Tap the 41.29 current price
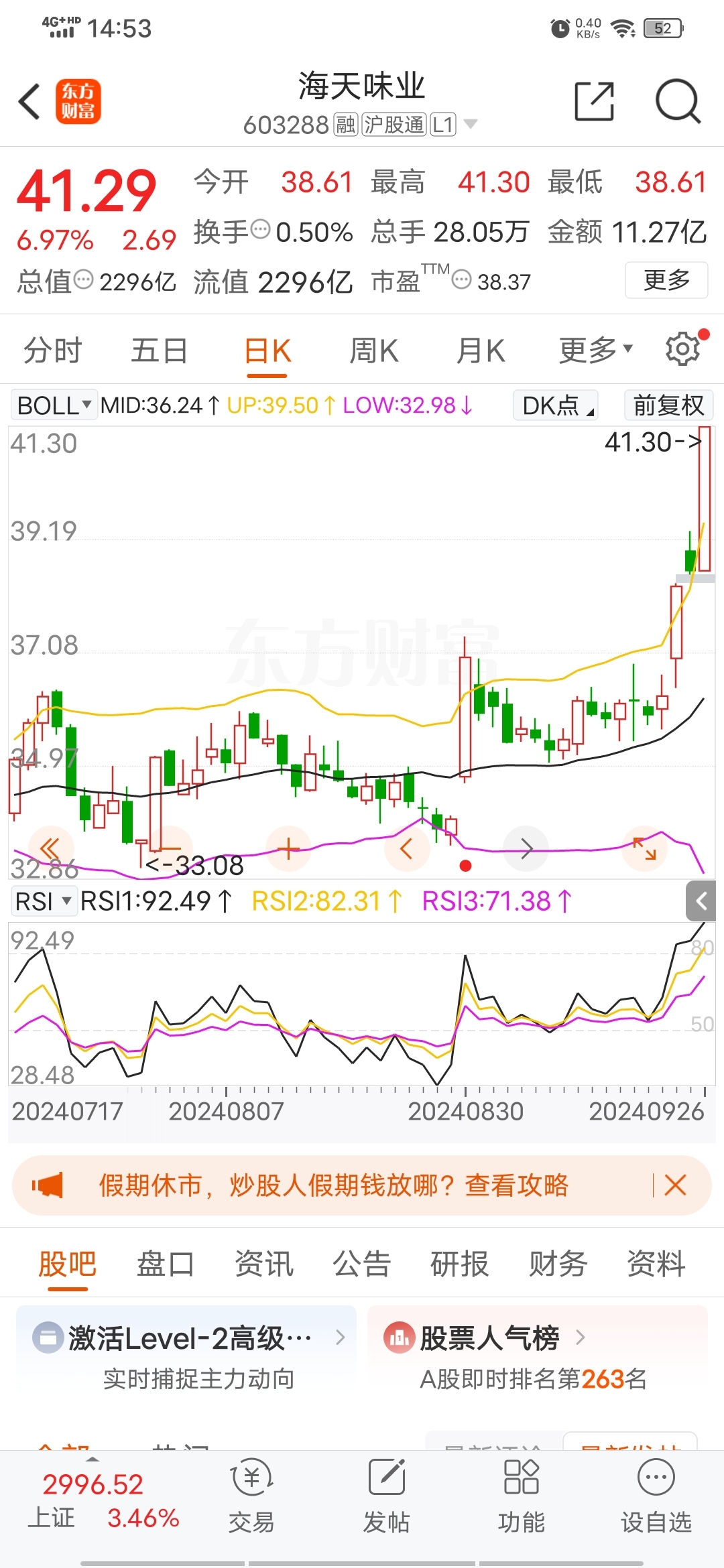Viewport: 724px width, 1568px height. point(86,191)
